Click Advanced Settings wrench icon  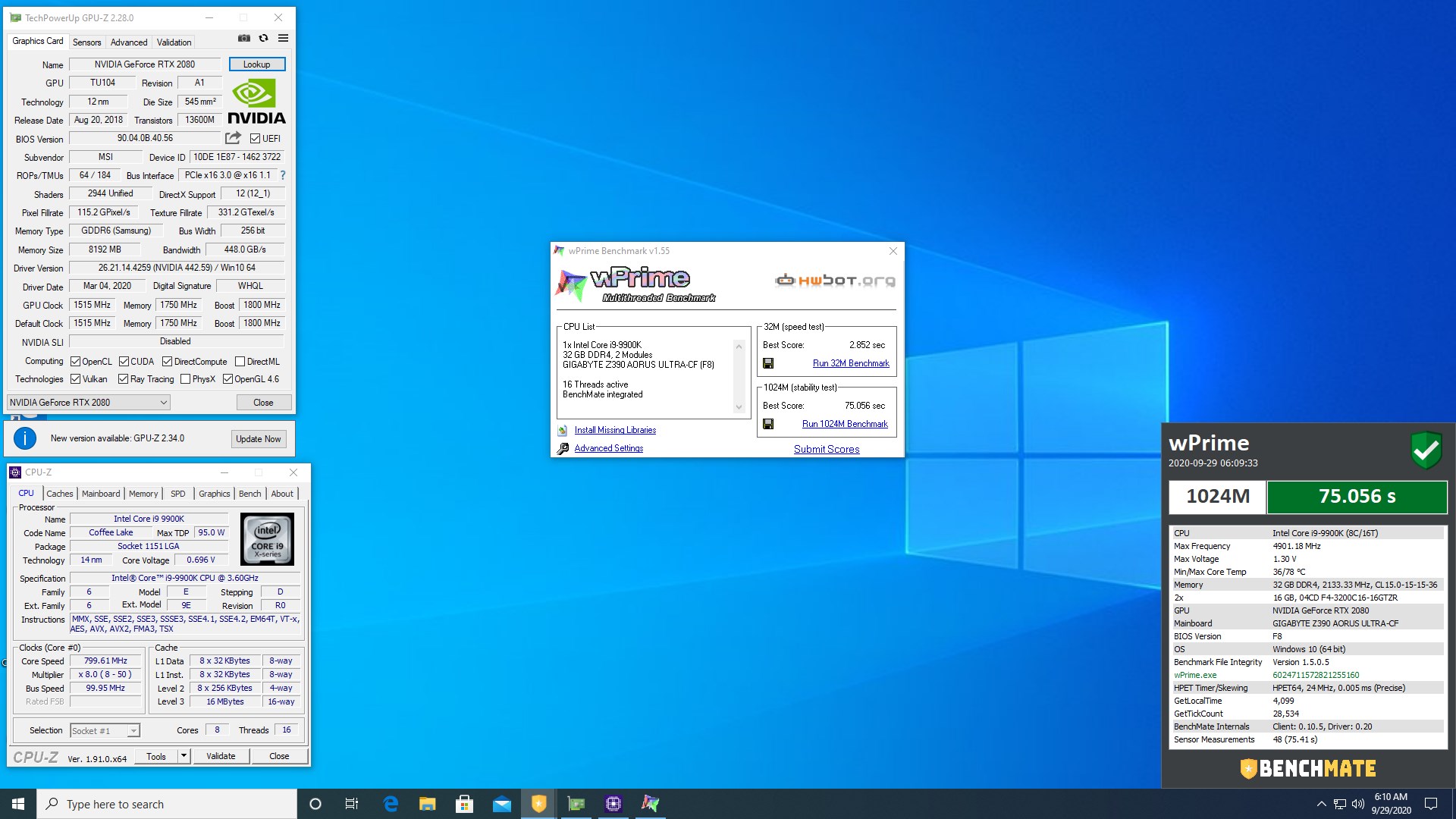tap(563, 448)
